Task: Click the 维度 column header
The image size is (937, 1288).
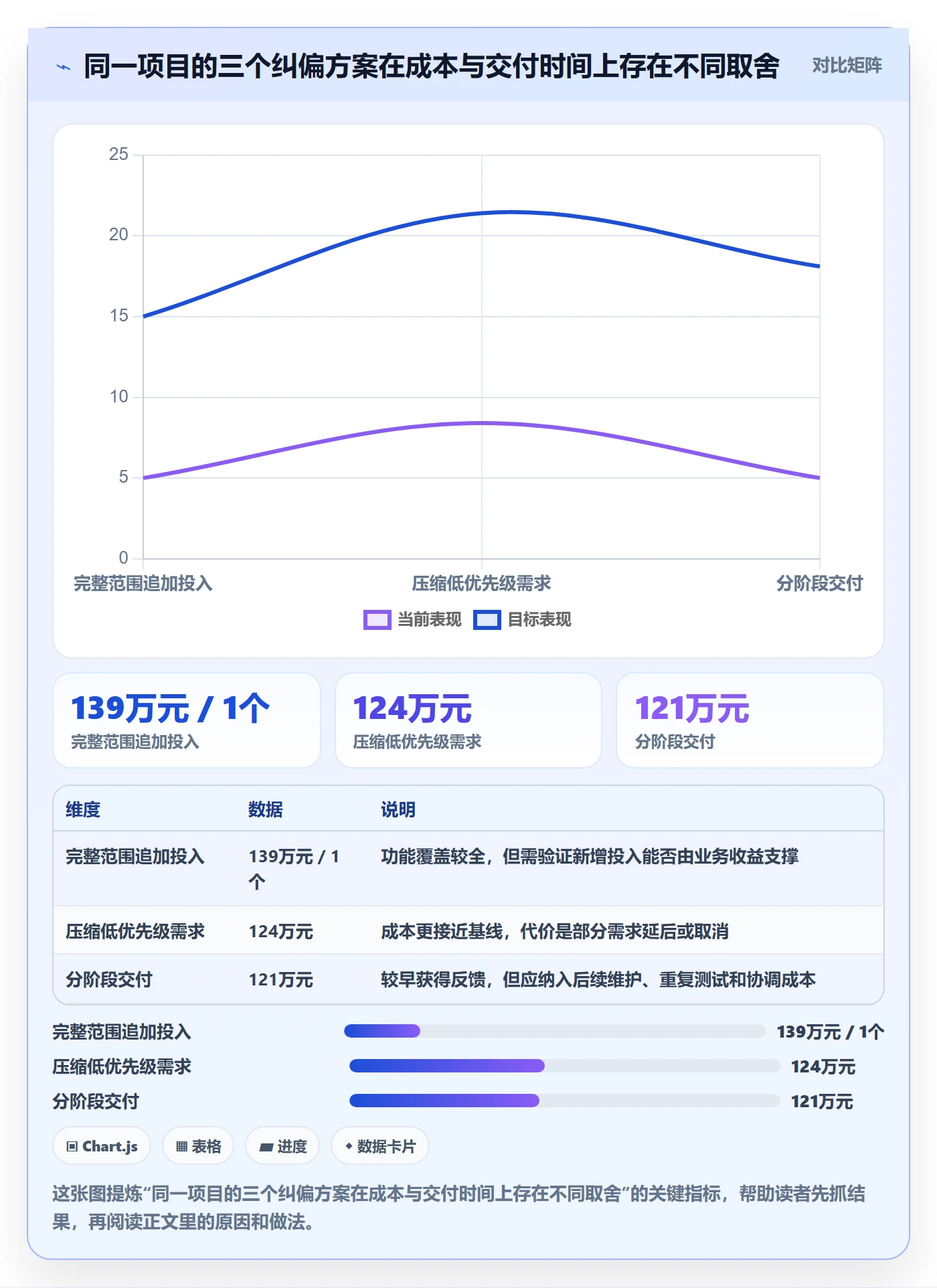Action: click(83, 809)
